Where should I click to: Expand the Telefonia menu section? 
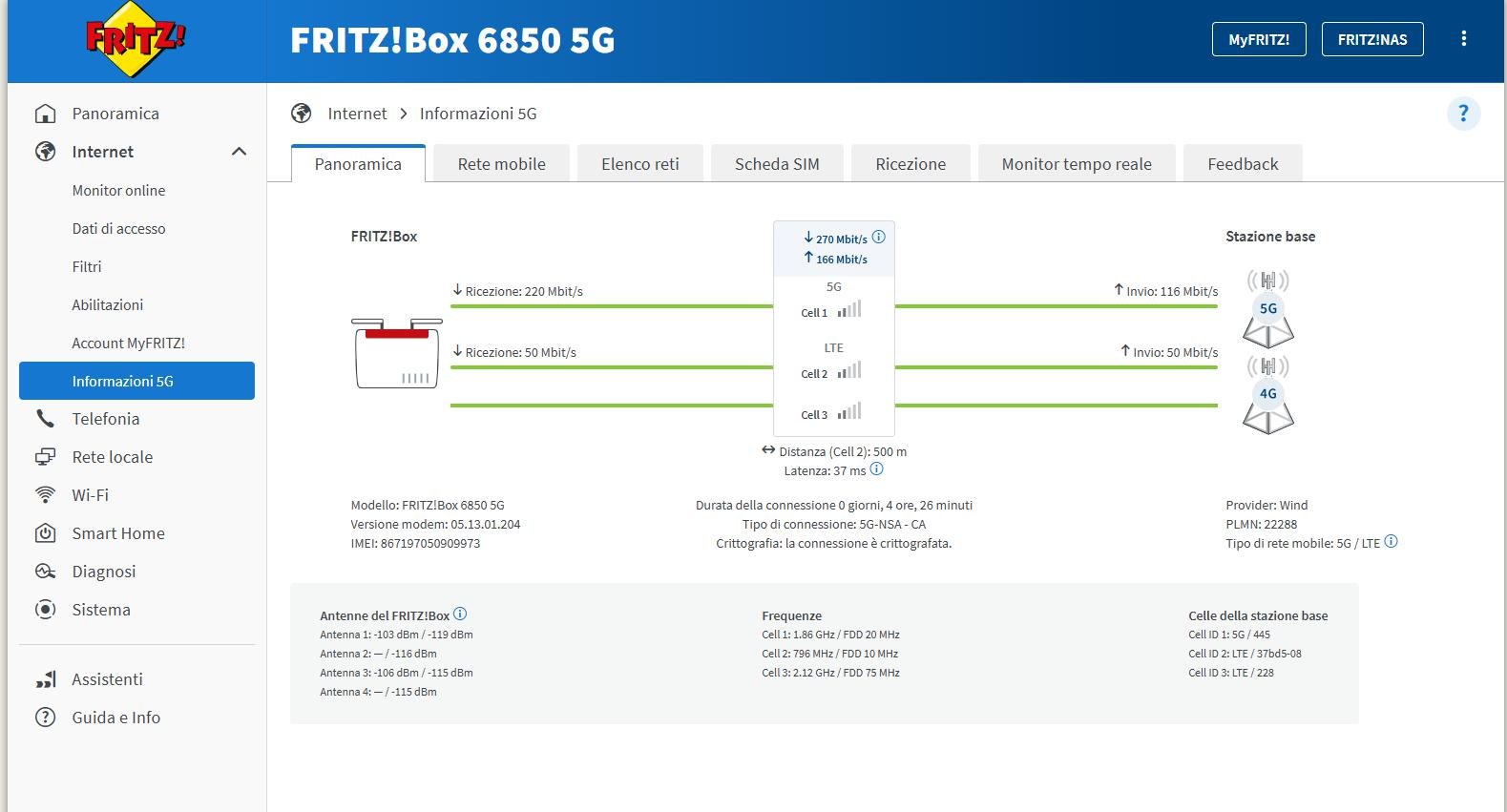click(106, 419)
